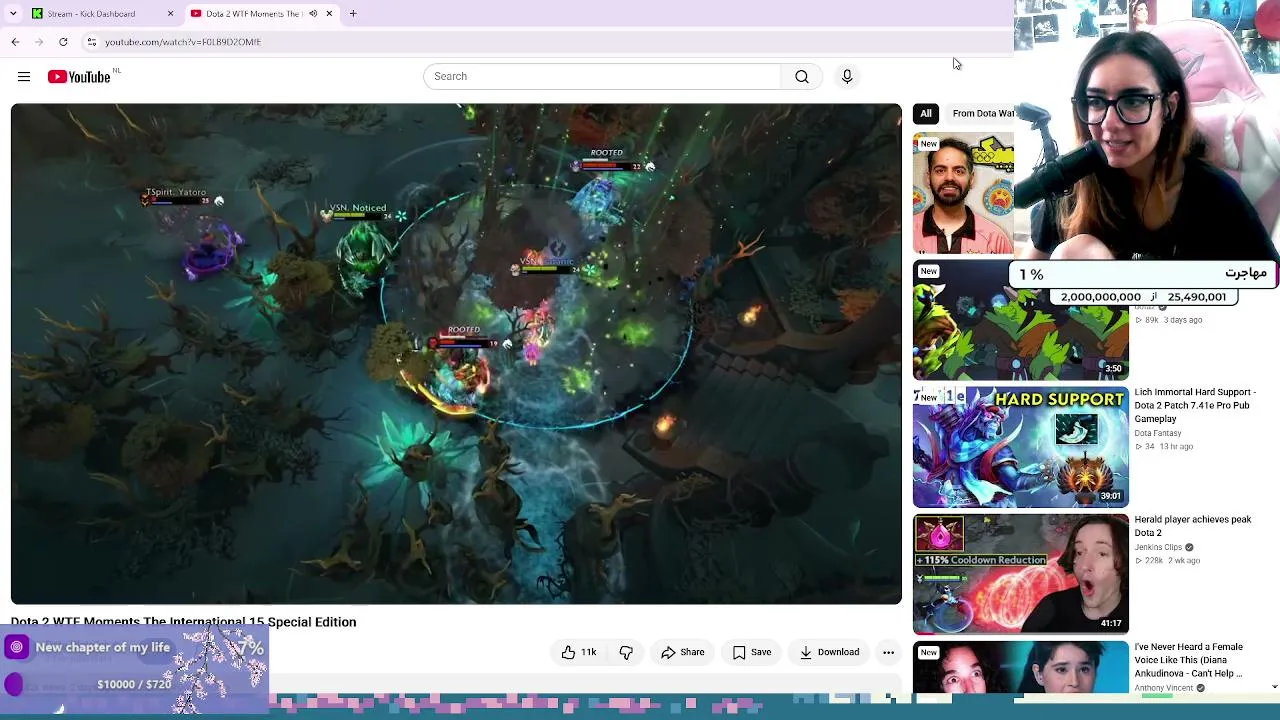Download the video
Screen dimensions: 1280x720
[829, 653]
